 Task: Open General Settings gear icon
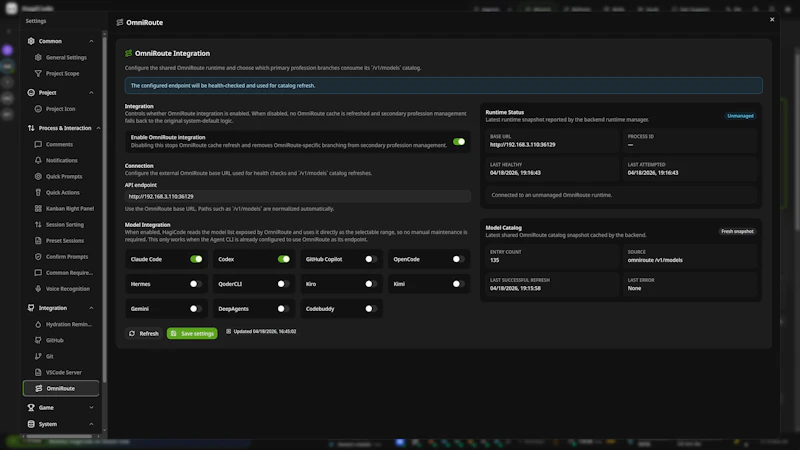[38, 57]
